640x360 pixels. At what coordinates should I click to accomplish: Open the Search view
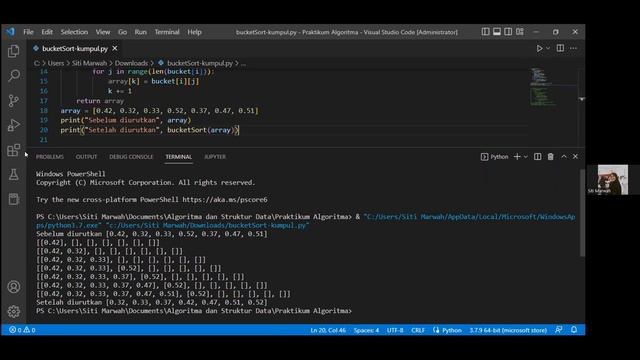(x=13, y=76)
